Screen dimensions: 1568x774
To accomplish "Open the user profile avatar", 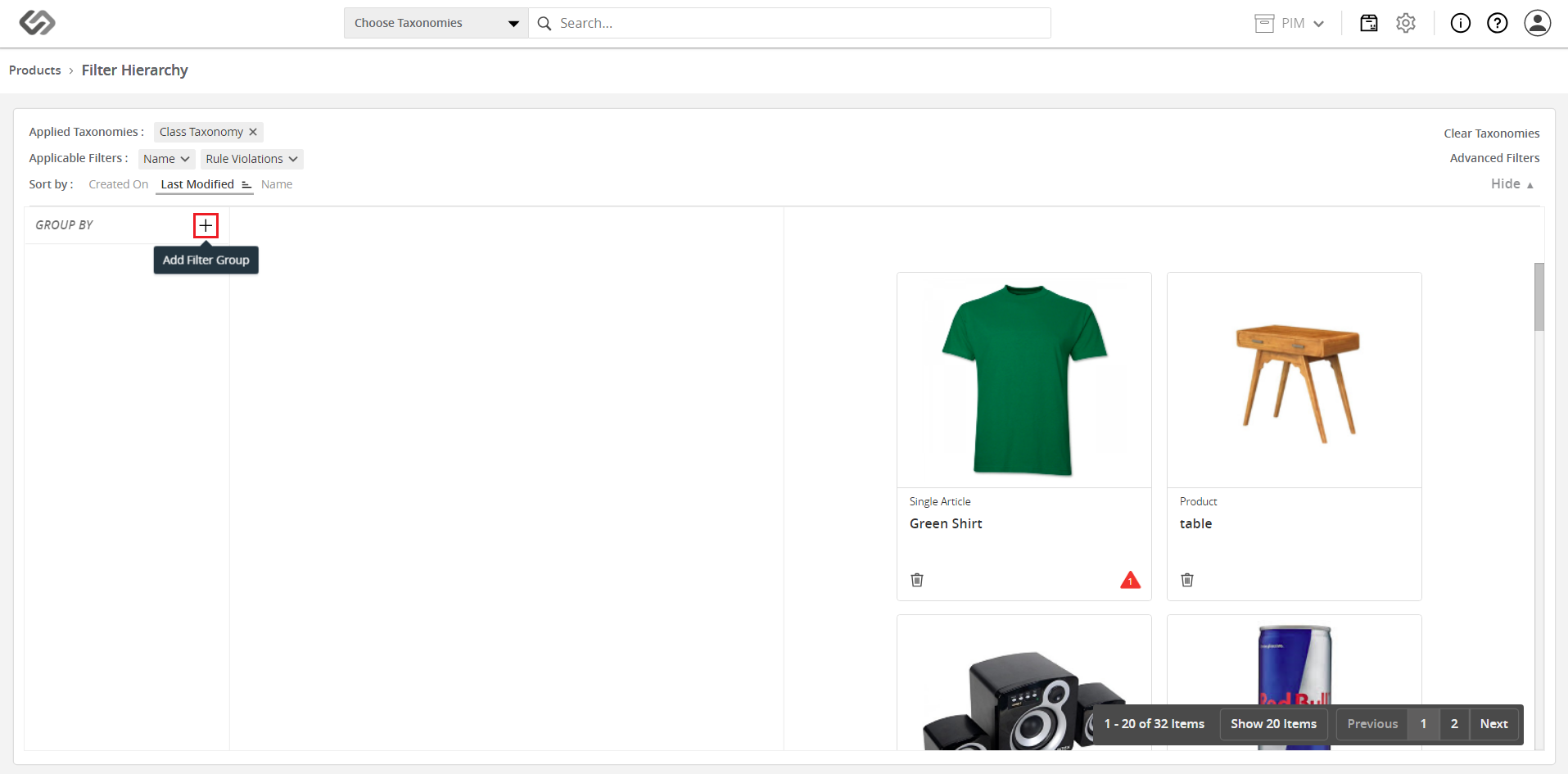I will coord(1538,23).
